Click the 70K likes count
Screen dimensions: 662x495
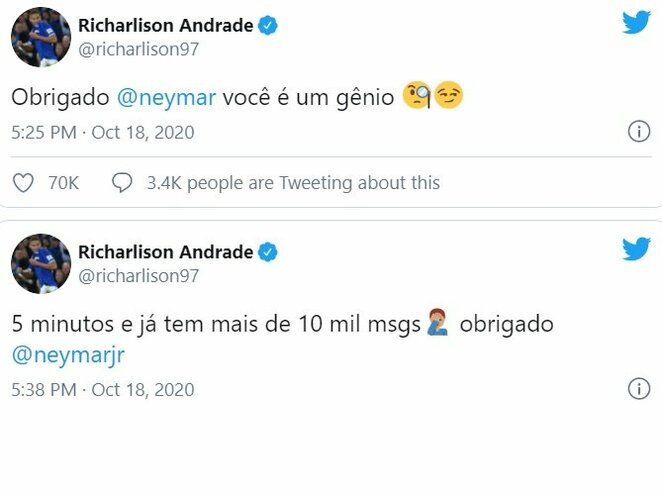63,182
